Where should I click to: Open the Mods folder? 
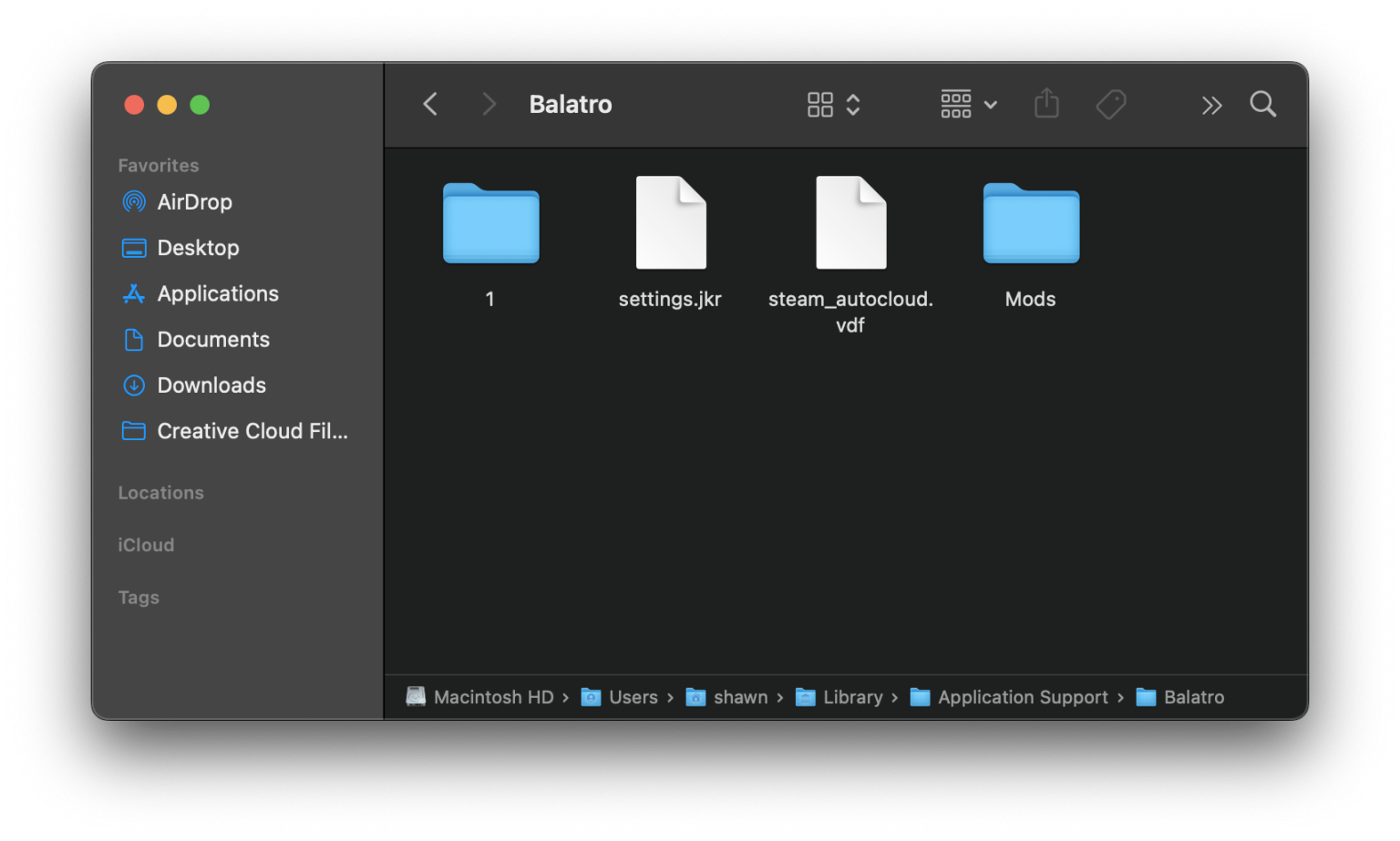1030,224
